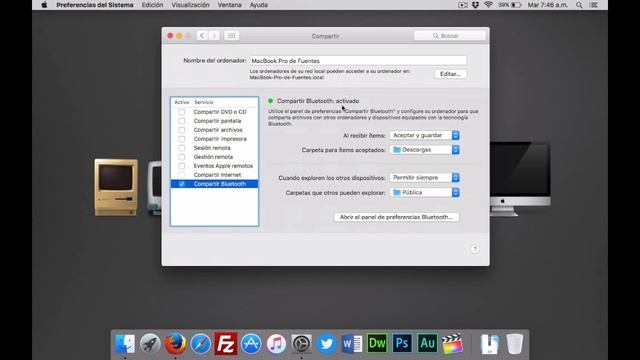Open the App Store dock icon

251,344
